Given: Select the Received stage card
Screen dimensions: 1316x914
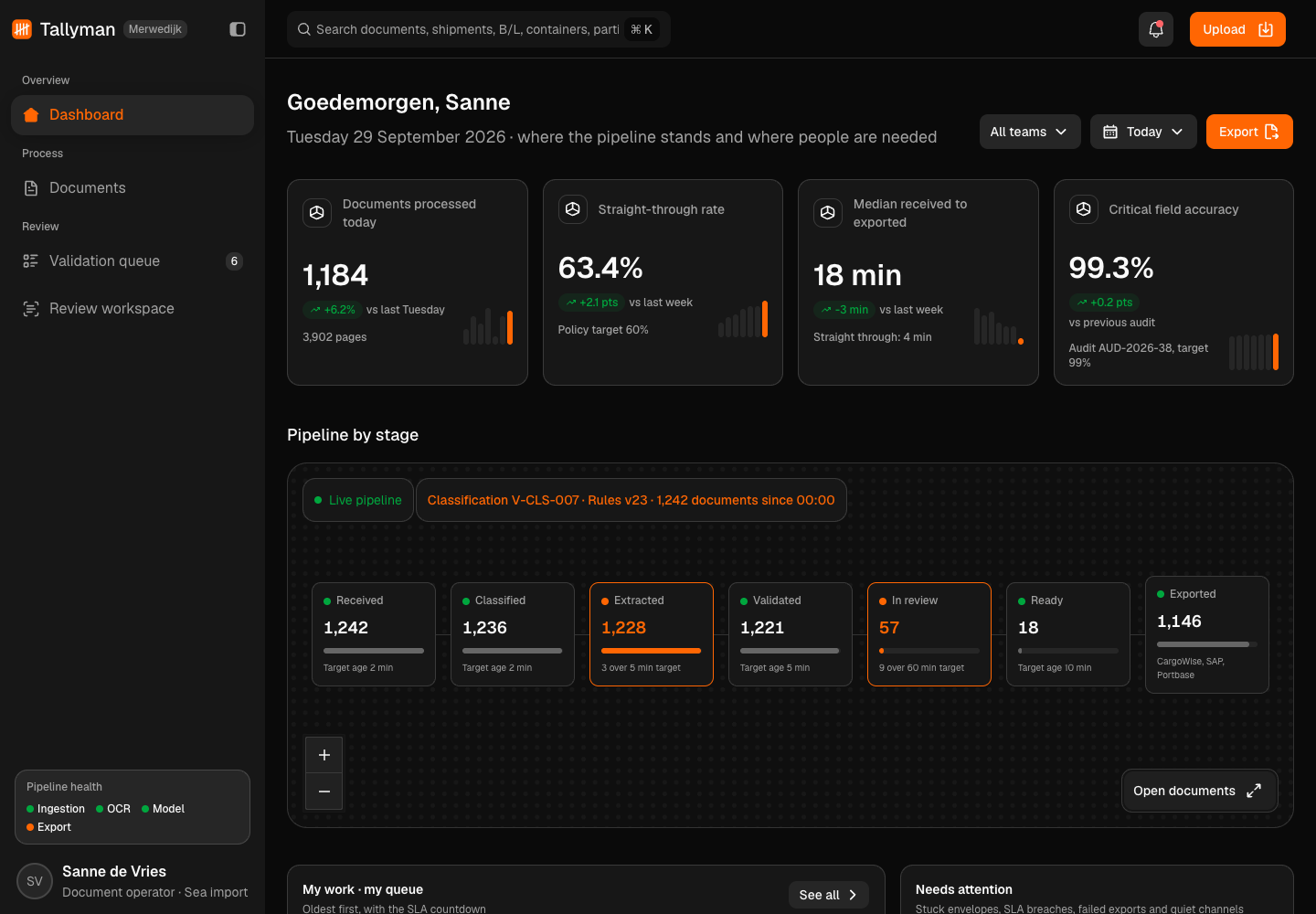Looking at the screenshot, I should point(374,634).
